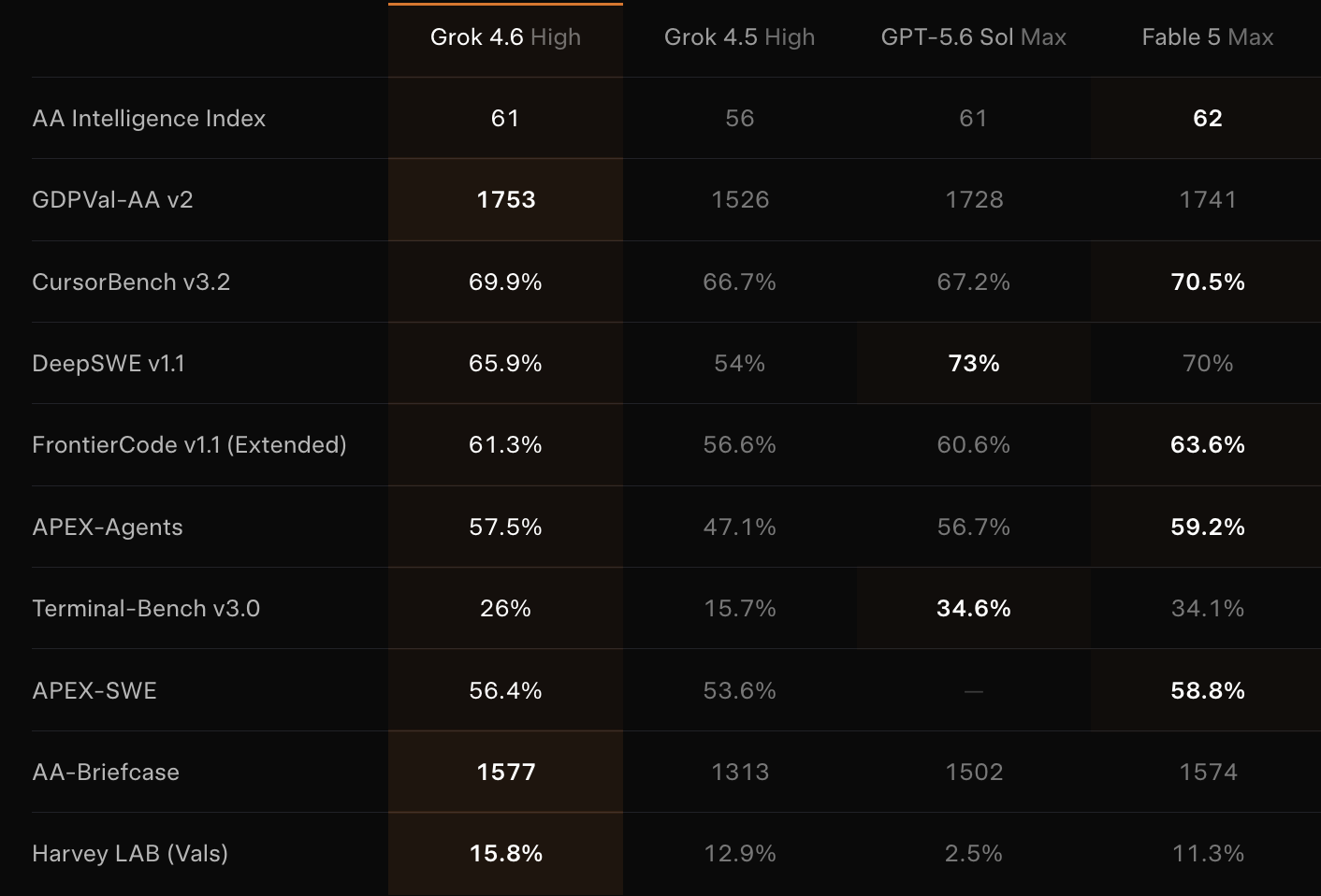
Task: Click the 34.6% Terminal-Bench score cell
Action: coord(974,609)
